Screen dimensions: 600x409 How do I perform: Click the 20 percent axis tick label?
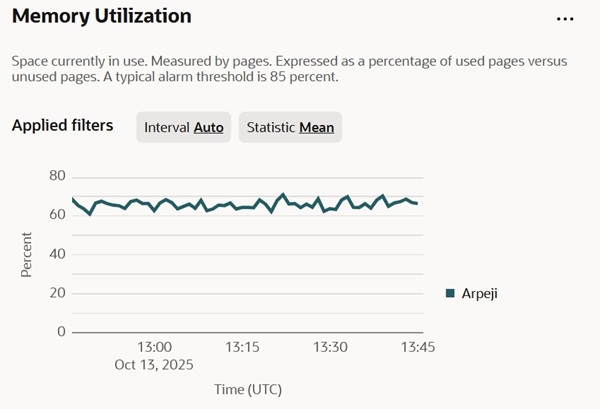(x=56, y=293)
